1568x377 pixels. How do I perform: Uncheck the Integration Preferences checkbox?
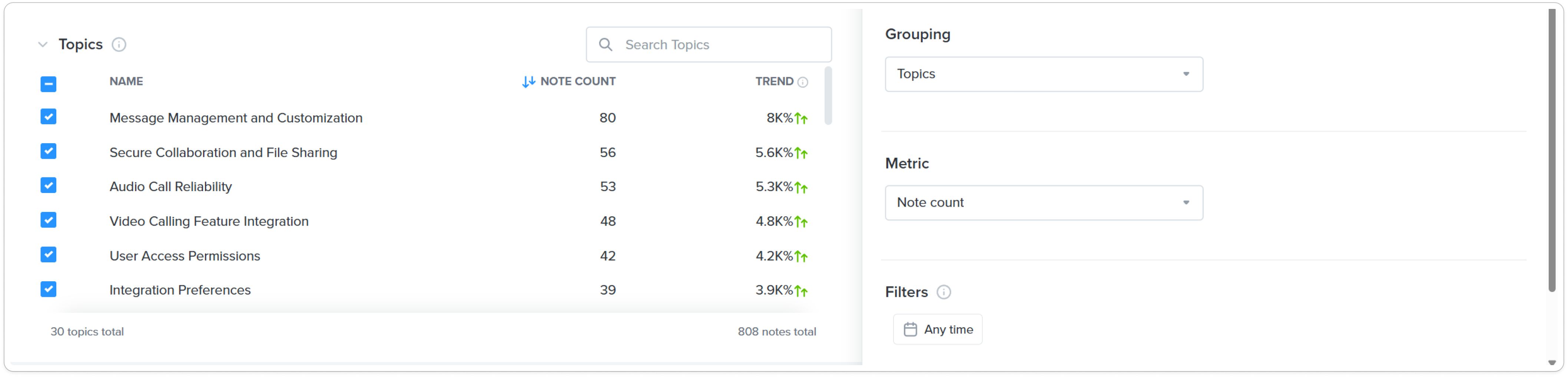[x=48, y=290]
